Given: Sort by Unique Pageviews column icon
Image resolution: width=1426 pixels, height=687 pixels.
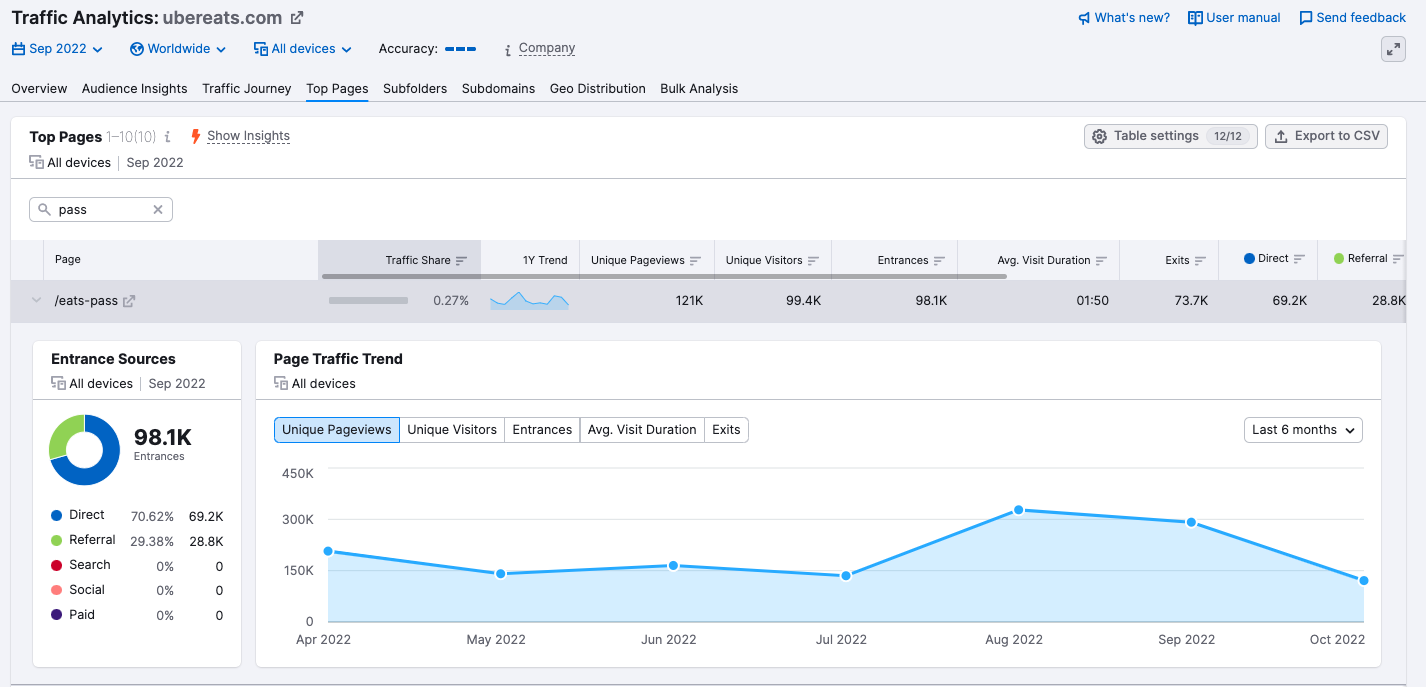Looking at the screenshot, I should pyautogui.click(x=696, y=261).
